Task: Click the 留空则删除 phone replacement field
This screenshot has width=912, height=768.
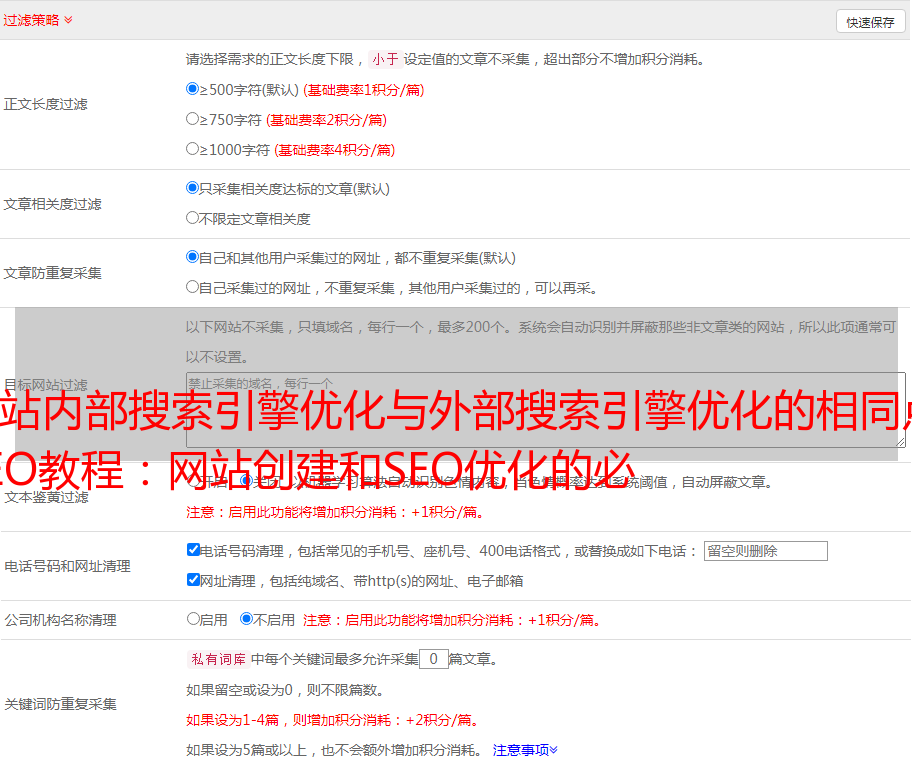Action: tap(765, 551)
